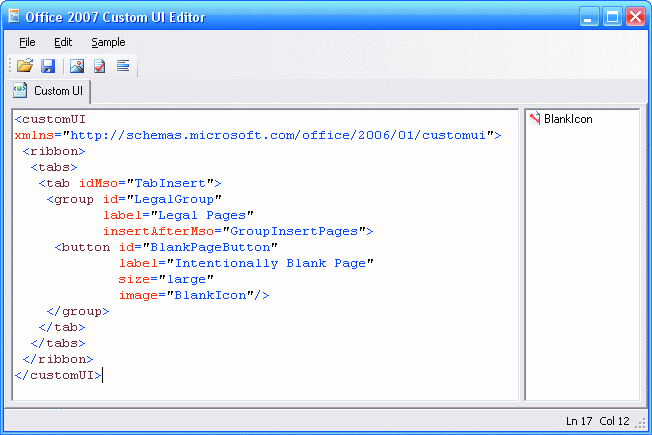Minimize the Custom UI Editor window
The image size is (652, 435).
click(x=589, y=17)
